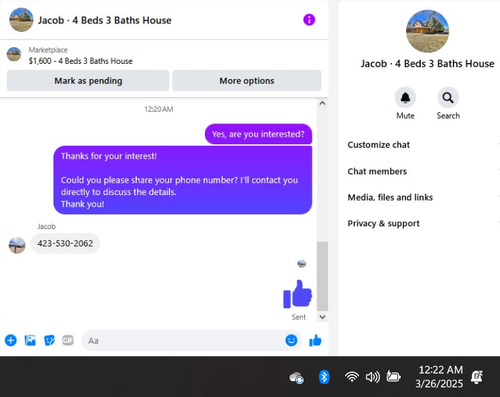Click the chat scrollbar down arrow

(x=322, y=317)
